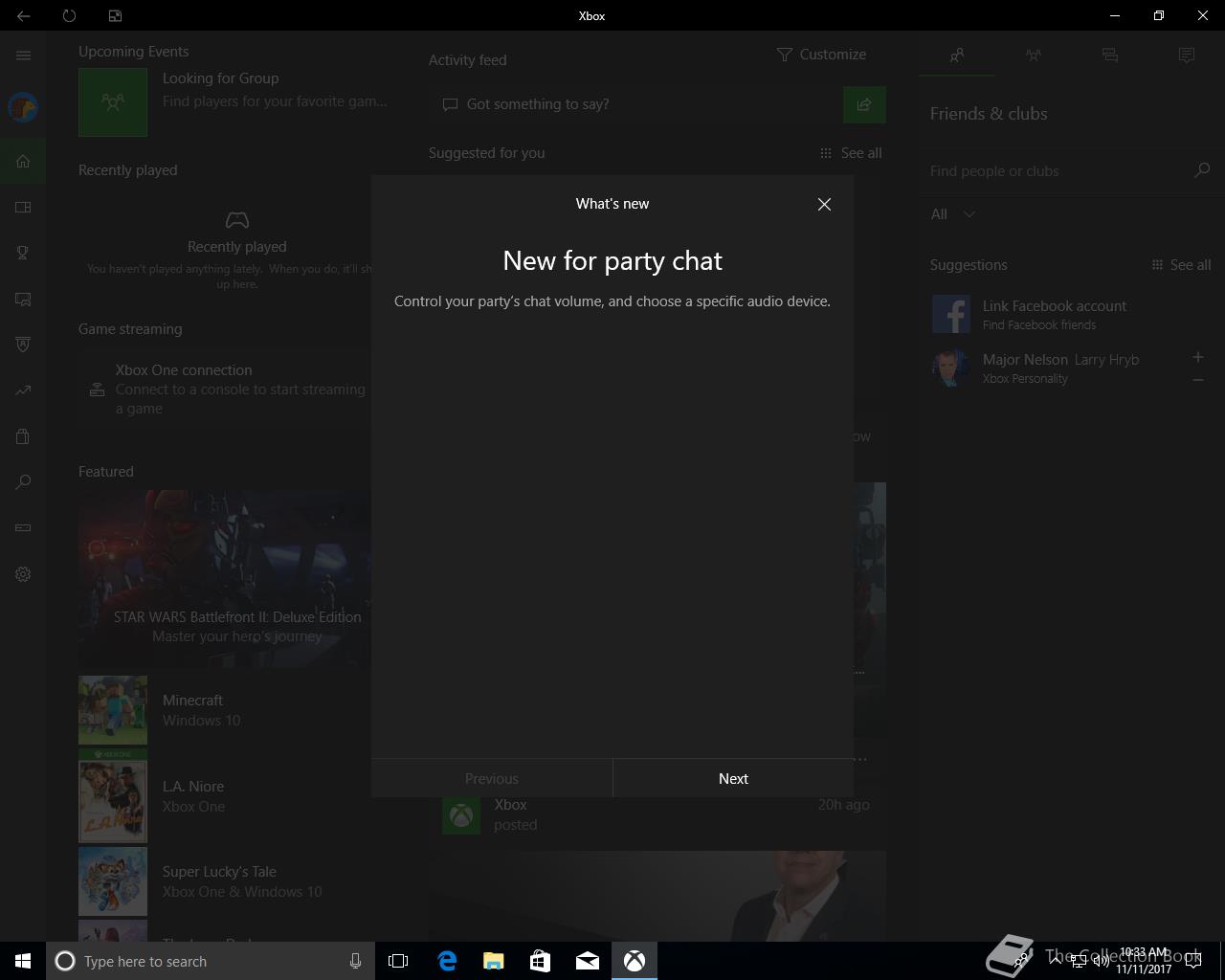The width and height of the screenshot is (1225, 980).
Task: Open the Search icon in sidebar
Action: pos(23,482)
